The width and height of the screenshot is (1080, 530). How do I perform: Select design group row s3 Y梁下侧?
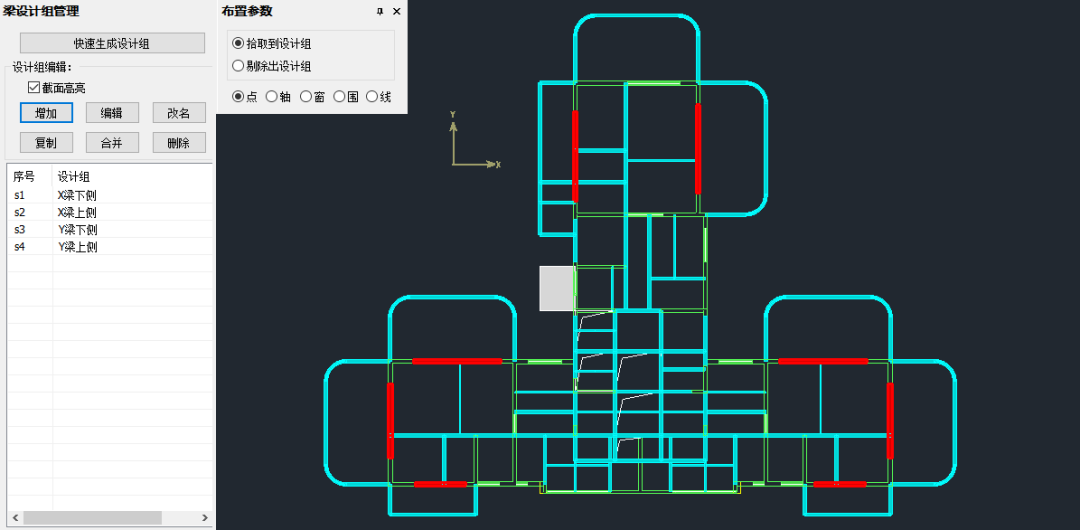tap(110, 230)
